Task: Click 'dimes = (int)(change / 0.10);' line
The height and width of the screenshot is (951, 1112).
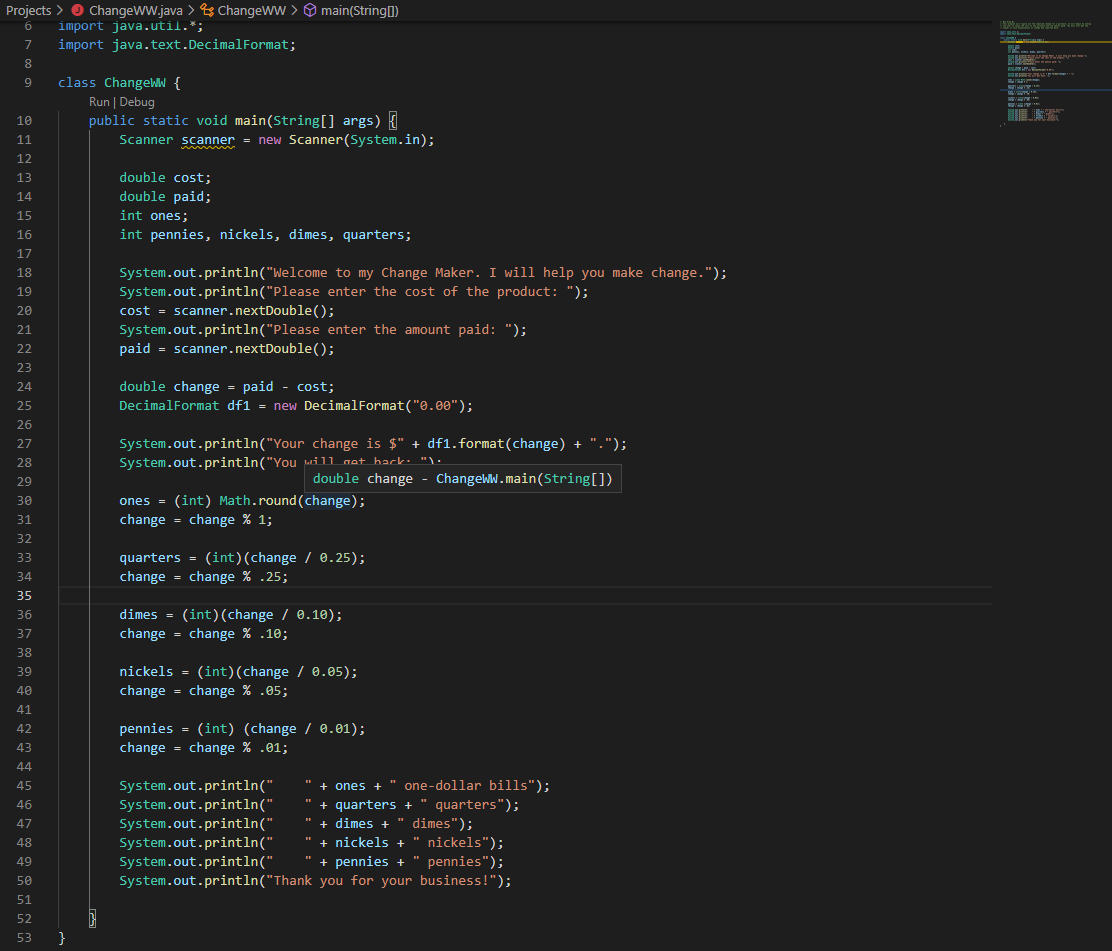Action: (x=230, y=615)
